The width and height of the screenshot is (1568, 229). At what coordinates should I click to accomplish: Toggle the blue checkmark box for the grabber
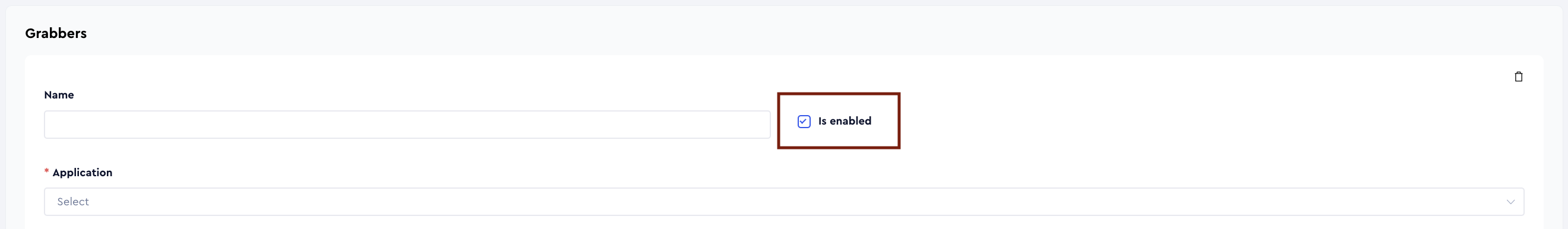tap(804, 121)
